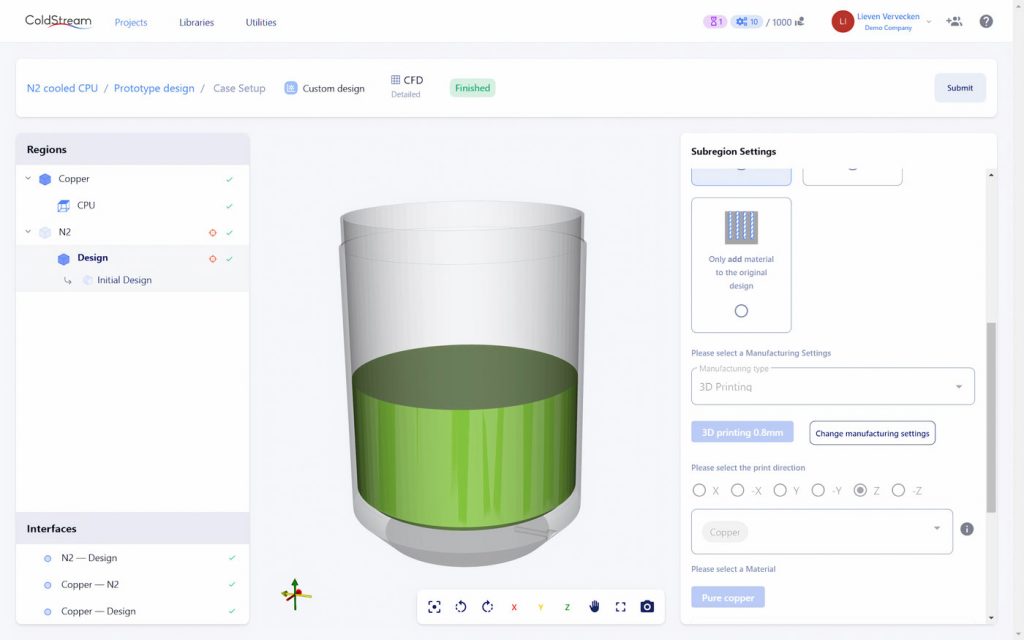
Task: Align view to Z axis
Action: point(567,607)
